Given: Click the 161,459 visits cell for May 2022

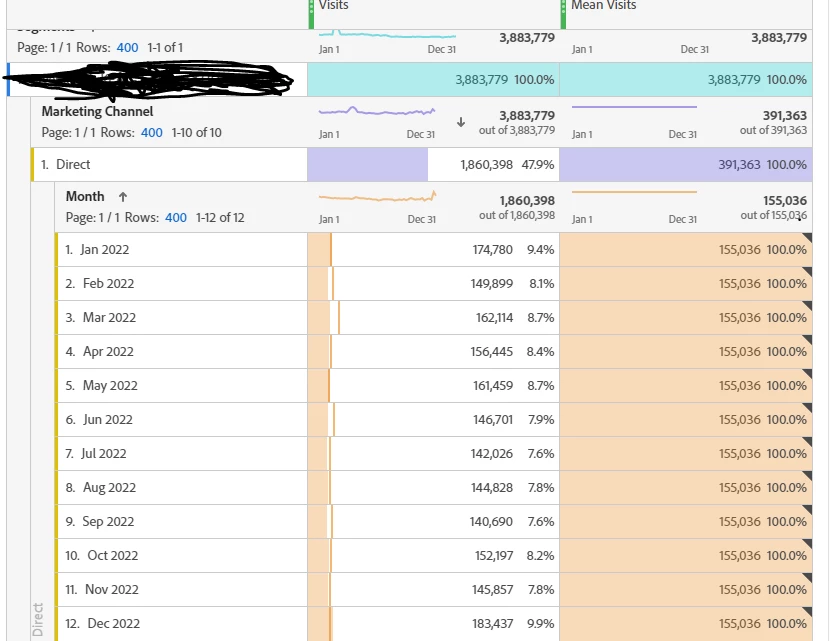Looking at the screenshot, I should 433,385.
